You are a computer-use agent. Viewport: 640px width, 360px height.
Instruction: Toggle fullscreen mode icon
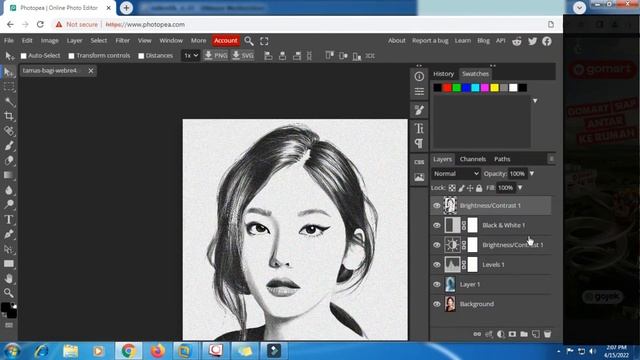(264, 41)
